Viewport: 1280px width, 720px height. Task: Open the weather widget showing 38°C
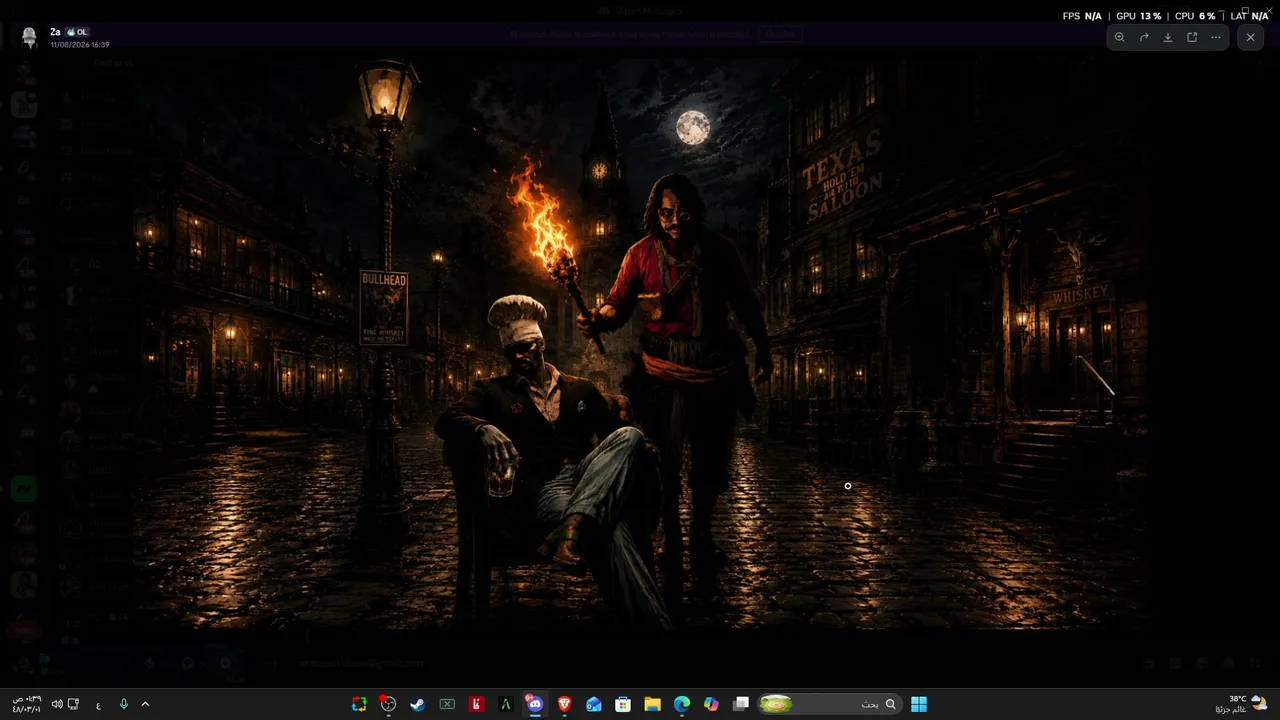(x=1241, y=704)
